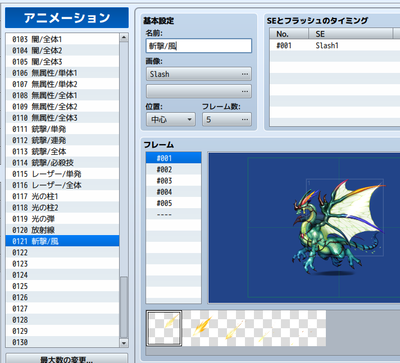Open the empty second image picker
Screen dimensions: 400x363
tap(199, 91)
